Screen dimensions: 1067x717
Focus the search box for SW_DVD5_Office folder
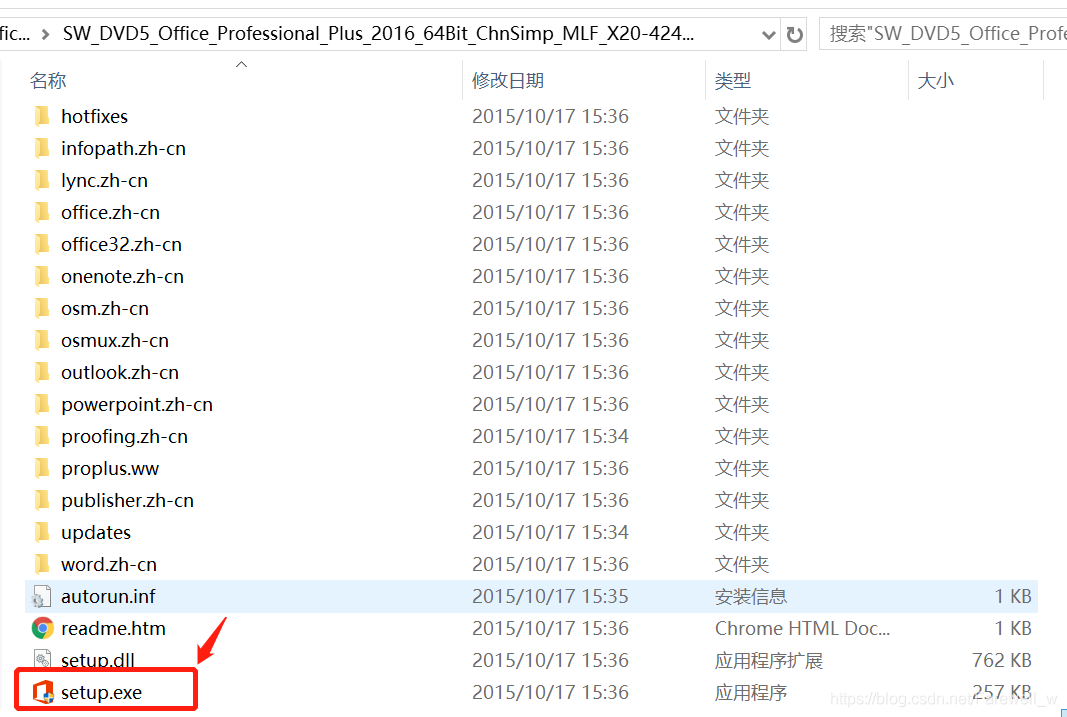coord(942,34)
